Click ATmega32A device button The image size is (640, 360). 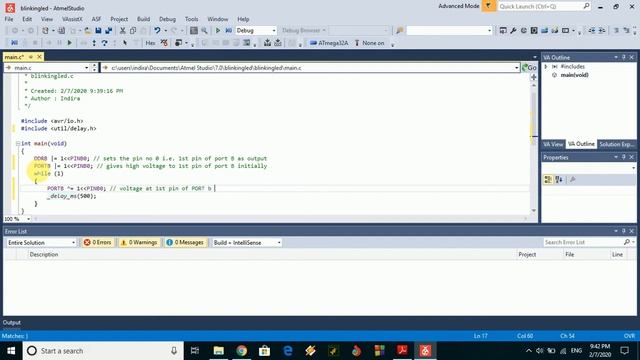point(329,43)
